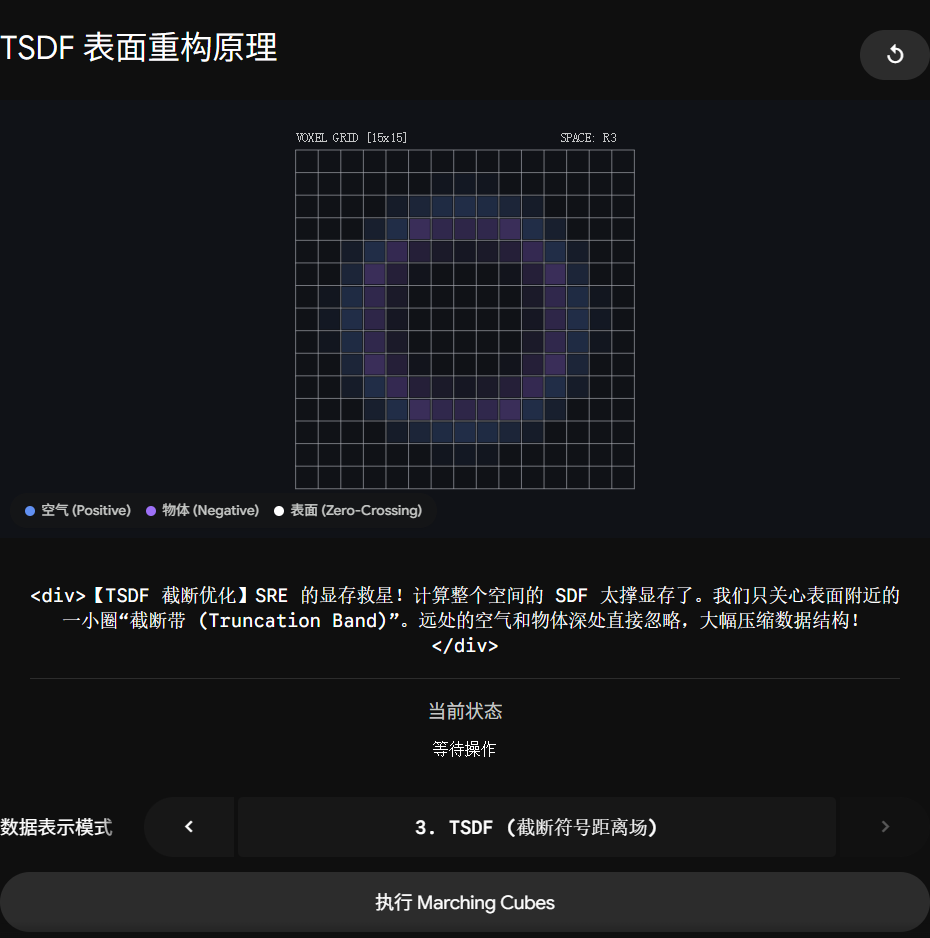Image resolution: width=930 pixels, height=938 pixels.
Task: Click the 空气 (Positive) legend text
Action: point(86,510)
